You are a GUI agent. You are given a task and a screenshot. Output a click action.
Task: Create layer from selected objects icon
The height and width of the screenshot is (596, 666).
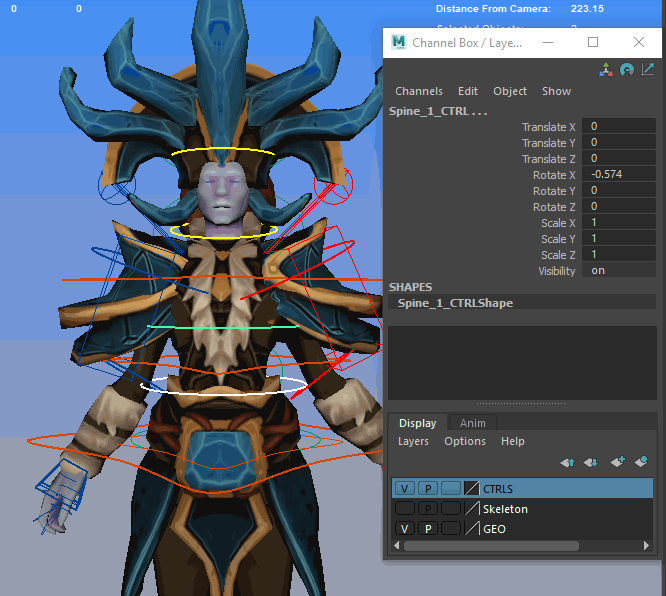click(641, 461)
